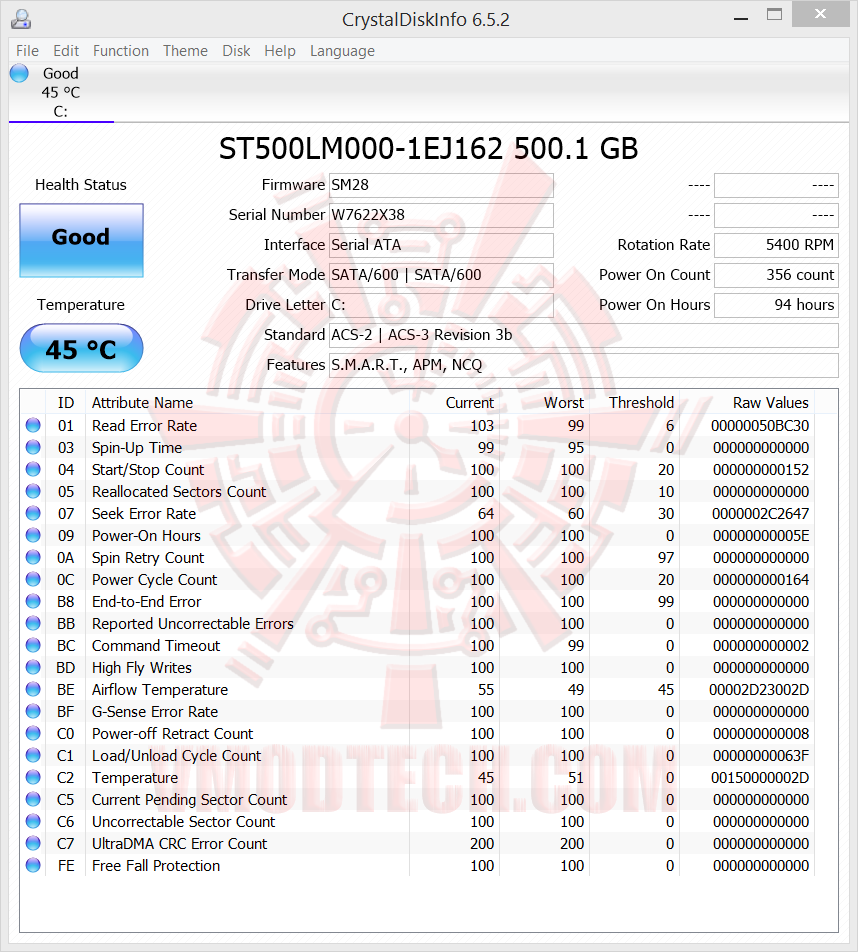The width and height of the screenshot is (858, 952).
Task: Close the CrystalDiskInfo window
Action: coord(820,14)
